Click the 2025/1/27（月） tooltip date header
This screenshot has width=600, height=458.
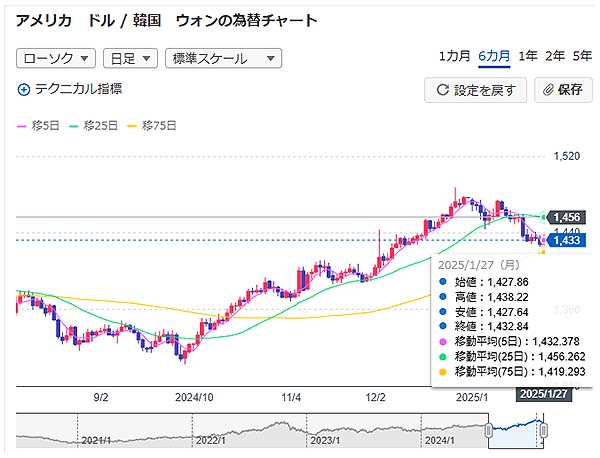(479, 265)
